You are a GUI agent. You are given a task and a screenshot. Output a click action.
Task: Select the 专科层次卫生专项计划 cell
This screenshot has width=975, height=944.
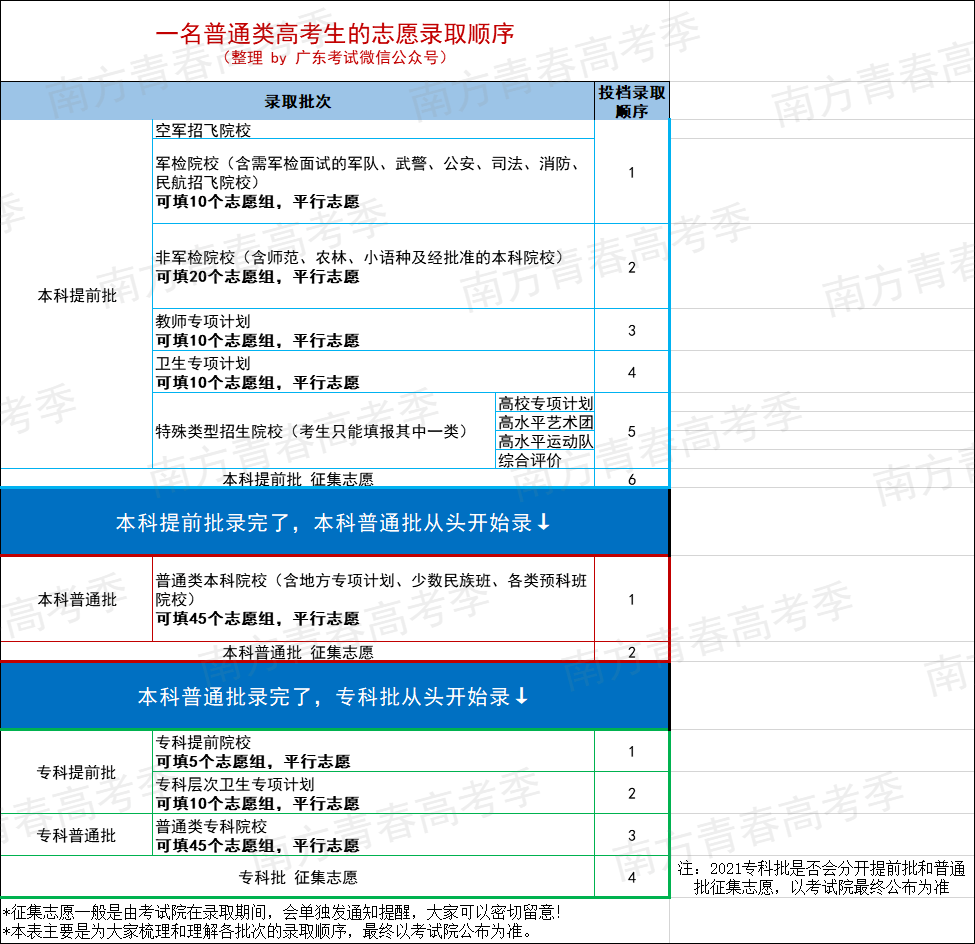click(x=373, y=793)
